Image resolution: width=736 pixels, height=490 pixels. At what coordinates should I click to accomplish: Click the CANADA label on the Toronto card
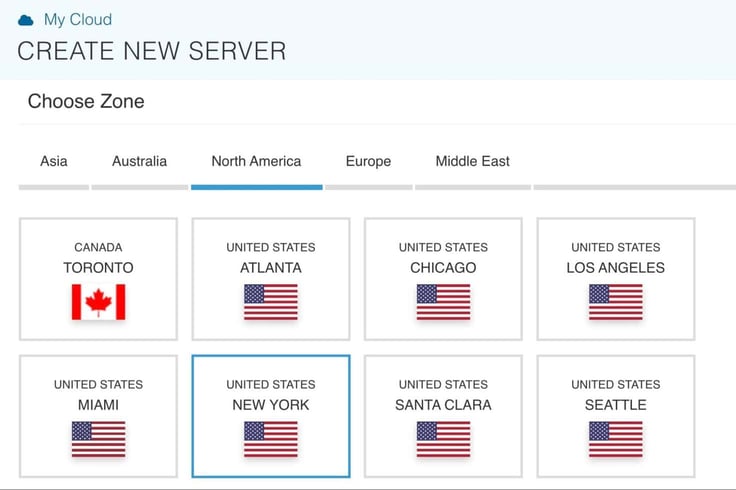coord(98,247)
